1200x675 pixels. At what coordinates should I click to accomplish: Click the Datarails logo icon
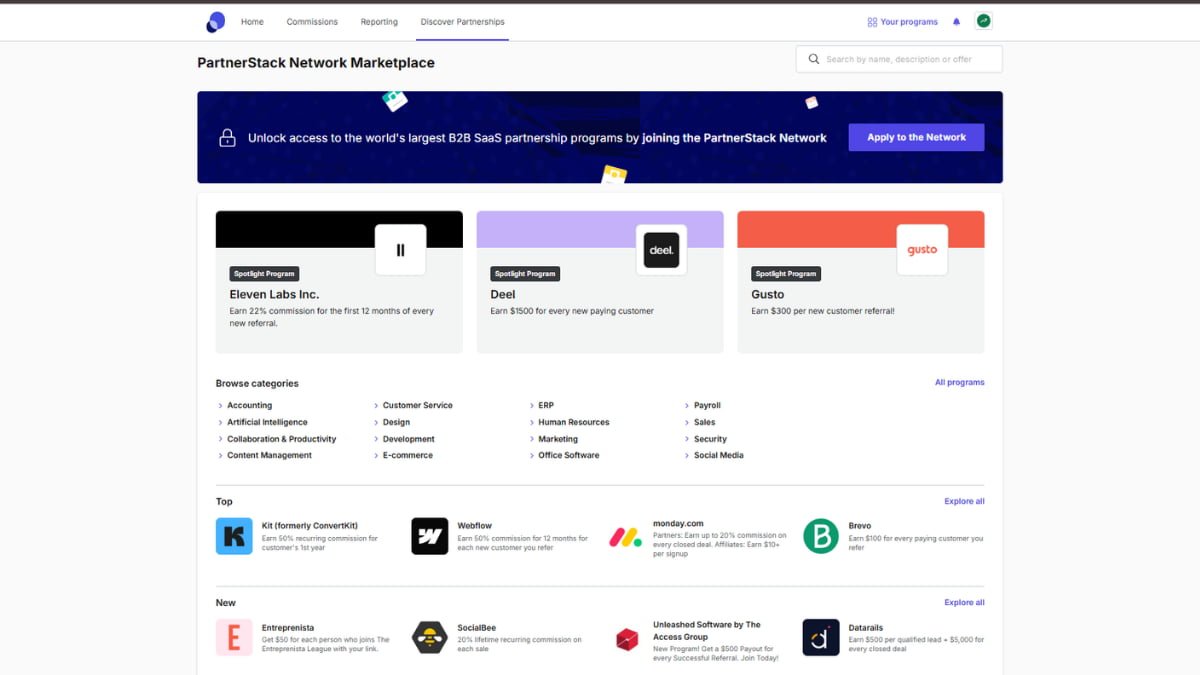point(821,637)
